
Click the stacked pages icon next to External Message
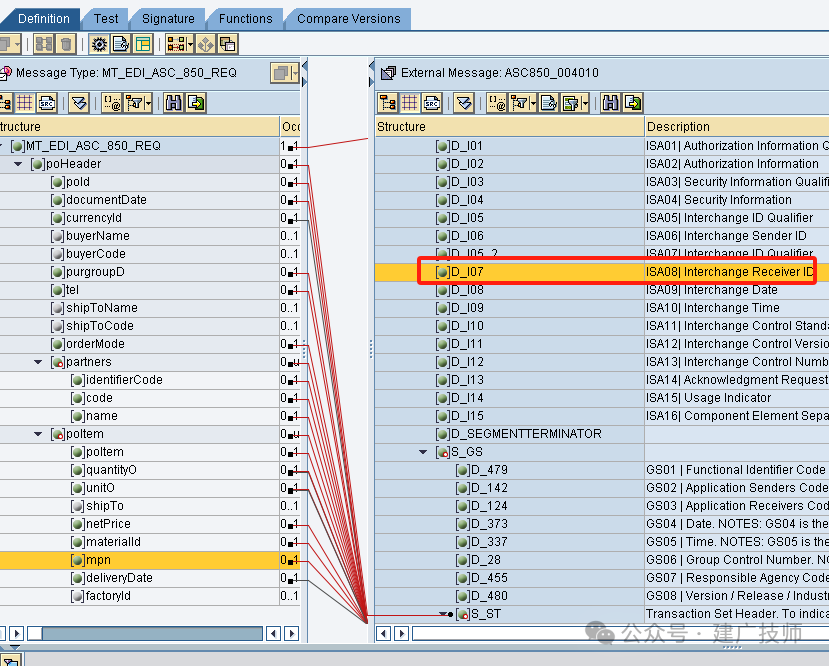click(389, 72)
